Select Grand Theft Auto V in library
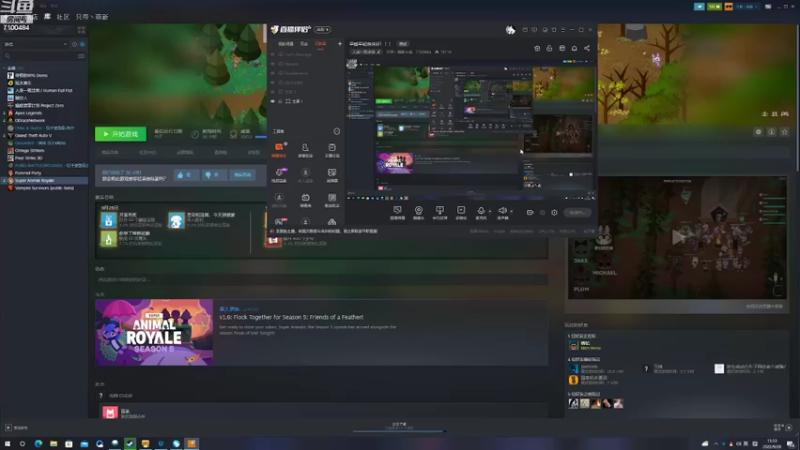800x450 pixels. [x=33, y=136]
